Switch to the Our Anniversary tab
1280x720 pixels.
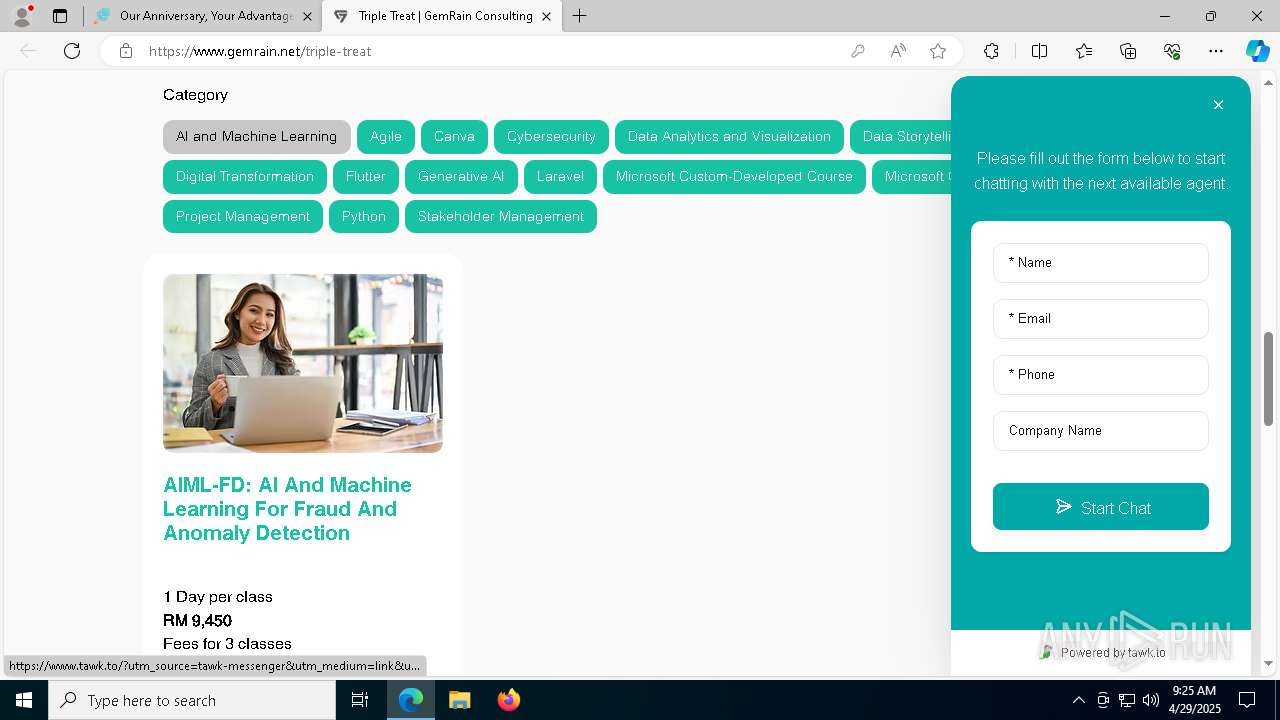coord(204,16)
